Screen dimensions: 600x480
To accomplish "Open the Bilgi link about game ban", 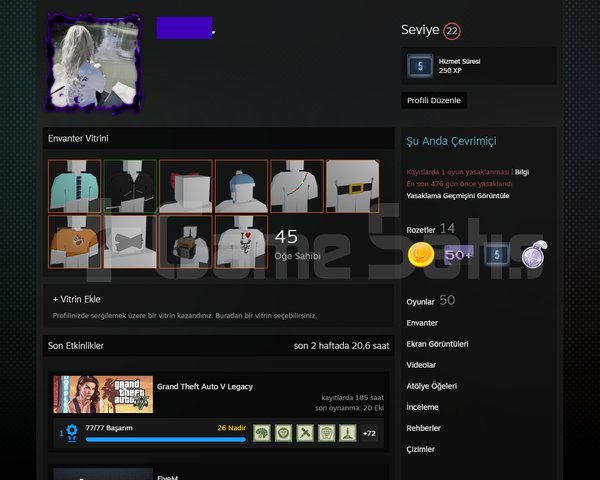I will (x=522, y=172).
